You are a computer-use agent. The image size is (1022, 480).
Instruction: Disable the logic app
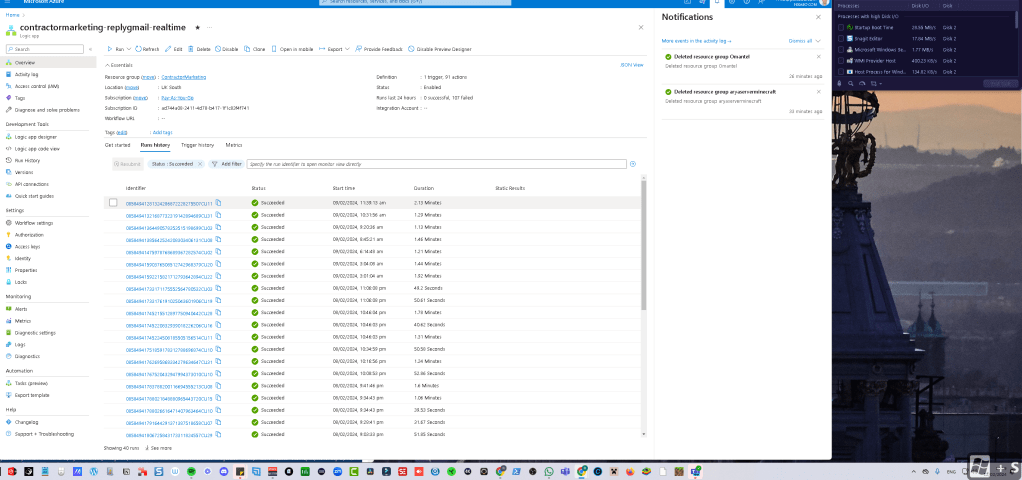pyautogui.click(x=227, y=49)
